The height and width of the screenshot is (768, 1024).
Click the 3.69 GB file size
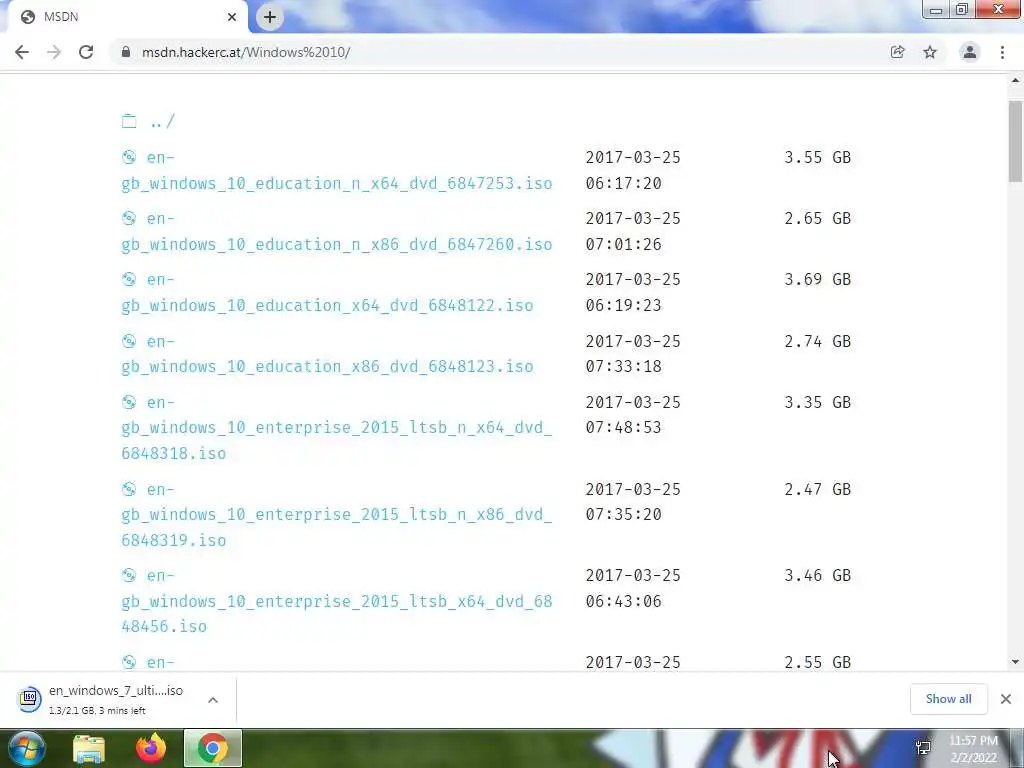818,280
